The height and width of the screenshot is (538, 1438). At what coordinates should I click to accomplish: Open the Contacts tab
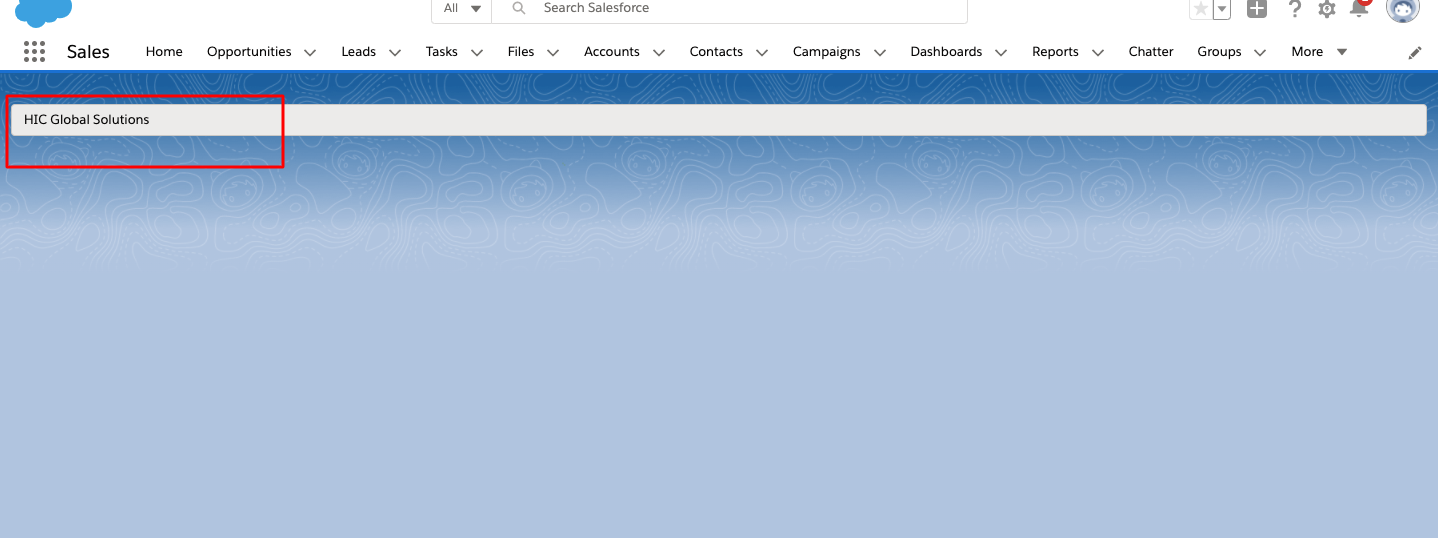716,52
